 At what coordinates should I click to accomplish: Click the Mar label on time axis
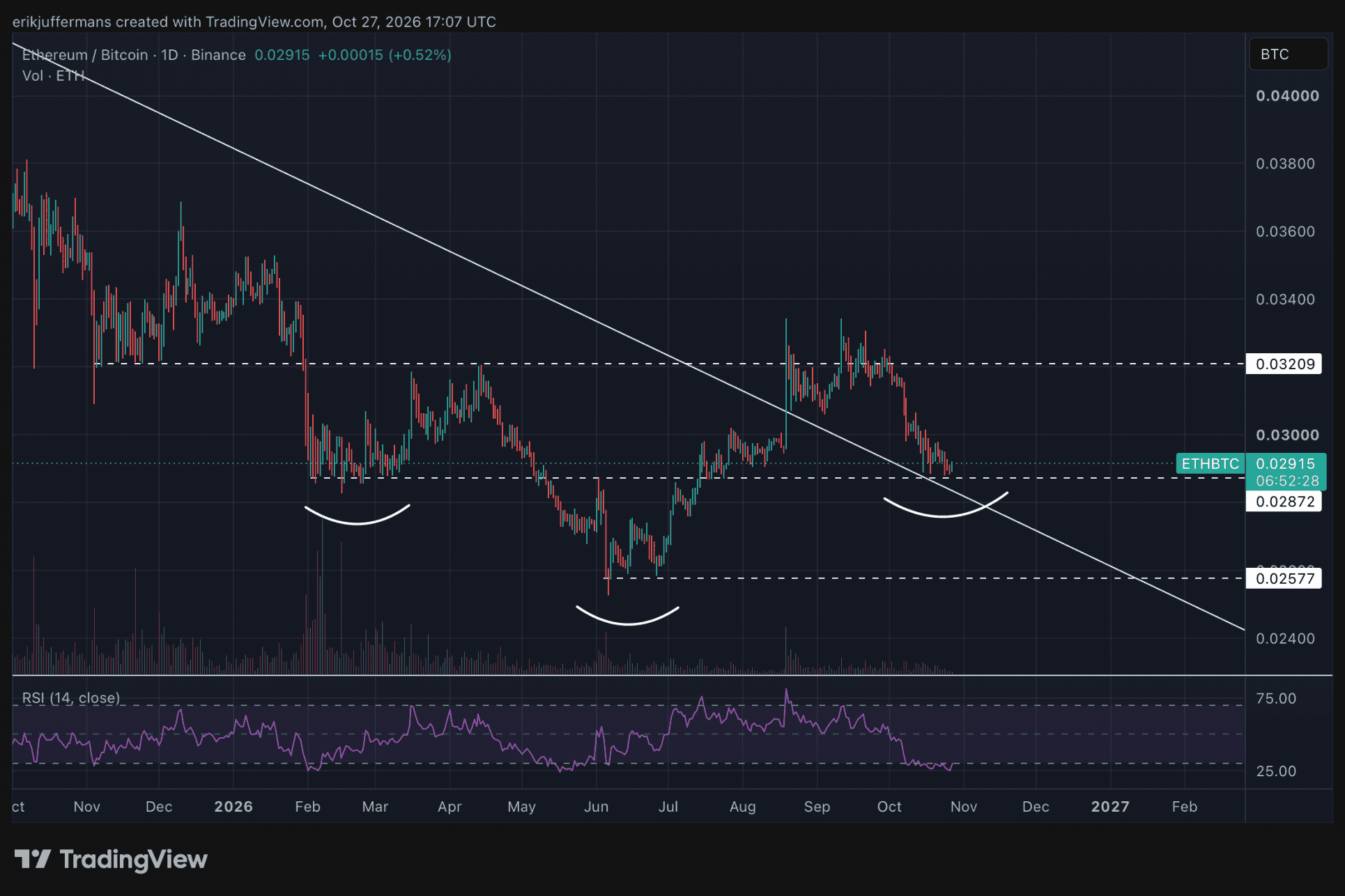[375, 807]
